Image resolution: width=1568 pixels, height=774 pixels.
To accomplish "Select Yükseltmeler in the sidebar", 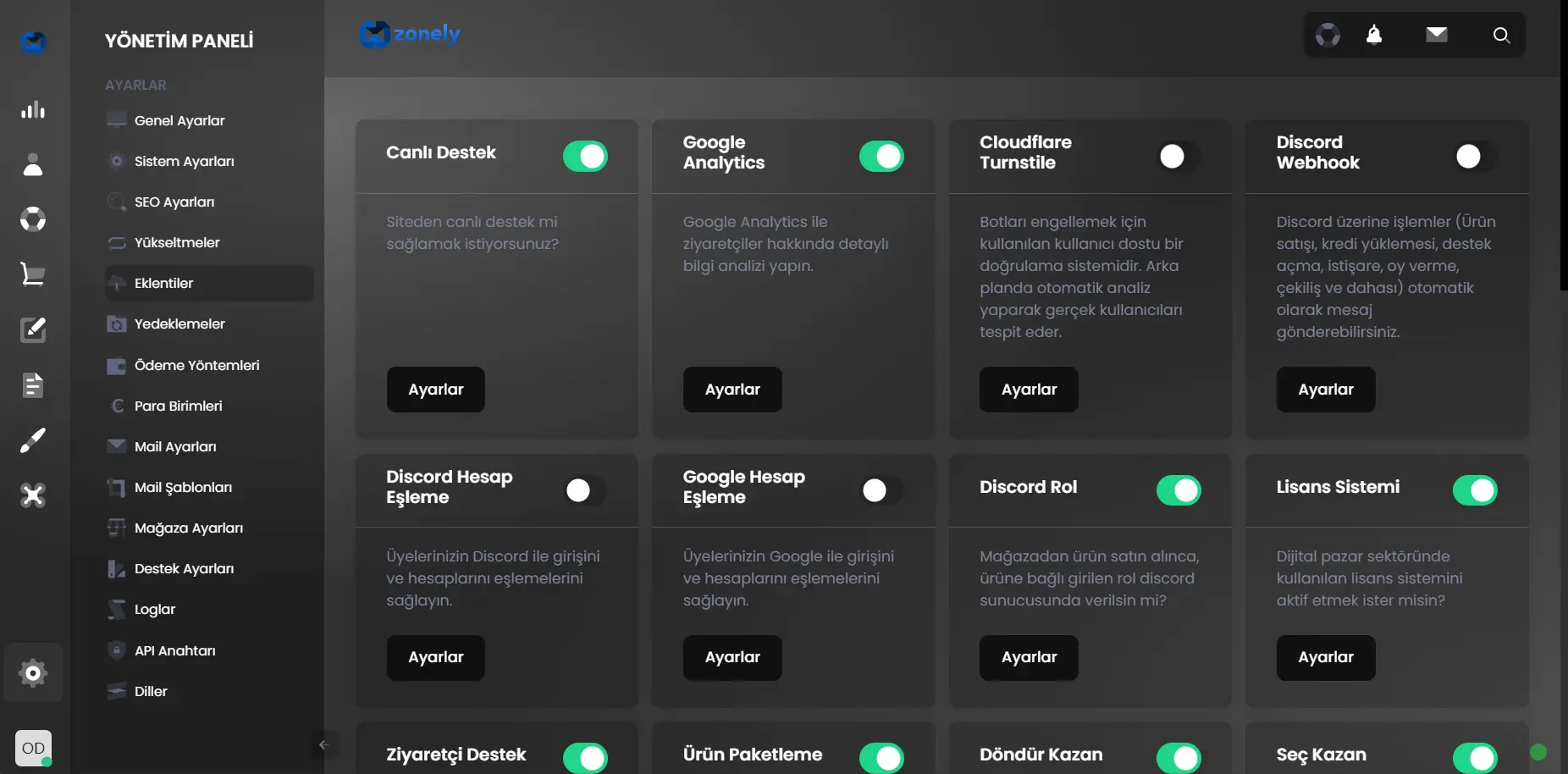I will pos(209,242).
